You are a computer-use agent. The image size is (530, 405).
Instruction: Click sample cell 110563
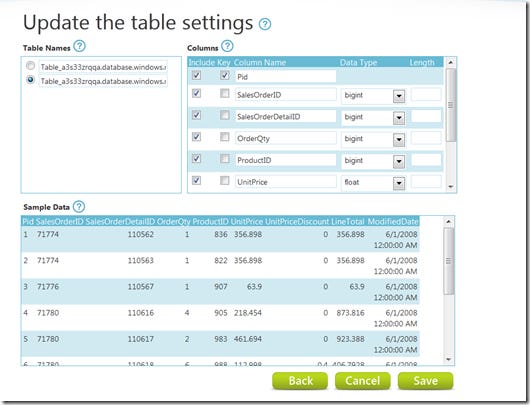coord(141,261)
